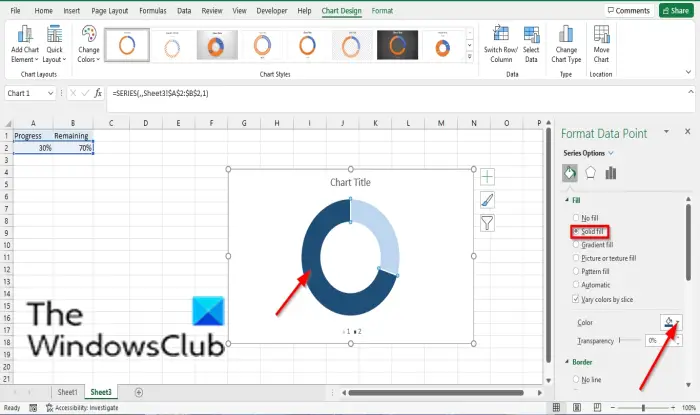Viewport: 700px width, 415px height.
Task: Click the Transparency percentage field
Action: click(x=660, y=340)
